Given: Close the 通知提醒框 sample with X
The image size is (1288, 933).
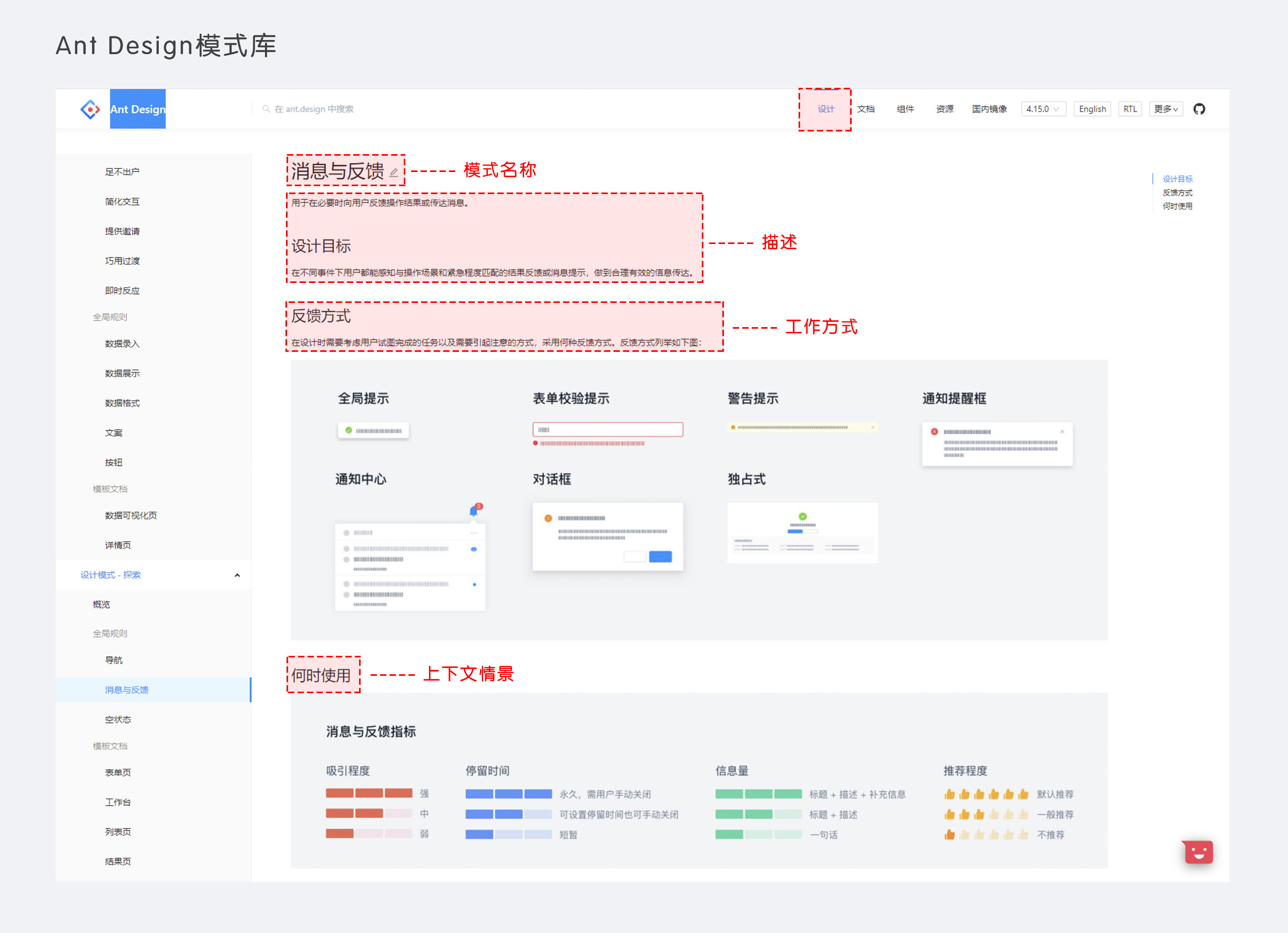Looking at the screenshot, I should tap(1062, 432).
